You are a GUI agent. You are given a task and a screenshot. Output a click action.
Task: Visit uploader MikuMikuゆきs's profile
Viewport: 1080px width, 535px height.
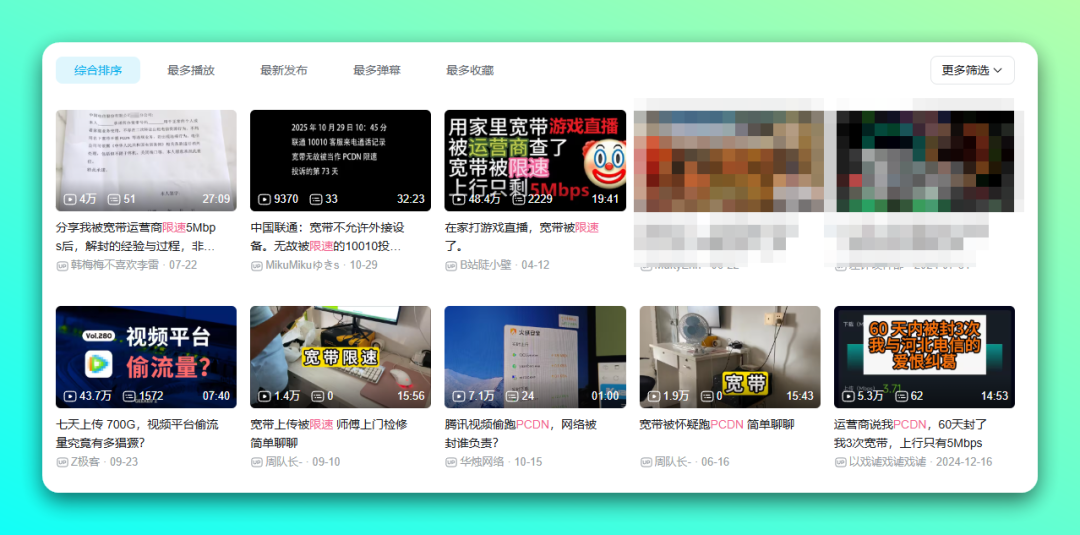click(x=302, y=265)
